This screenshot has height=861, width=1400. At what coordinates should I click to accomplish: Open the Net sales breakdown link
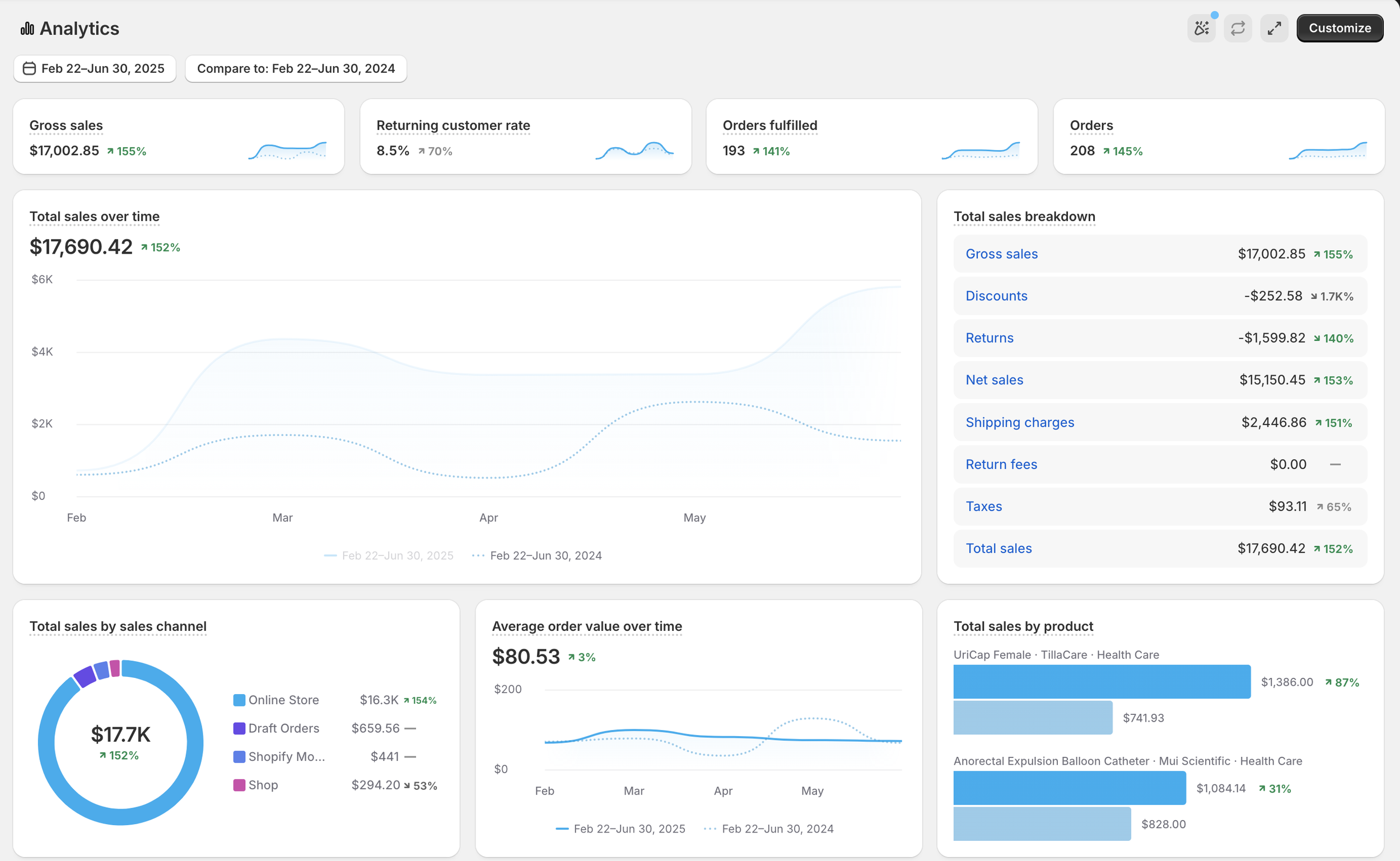pyautogui.click(x=994, y=380)
